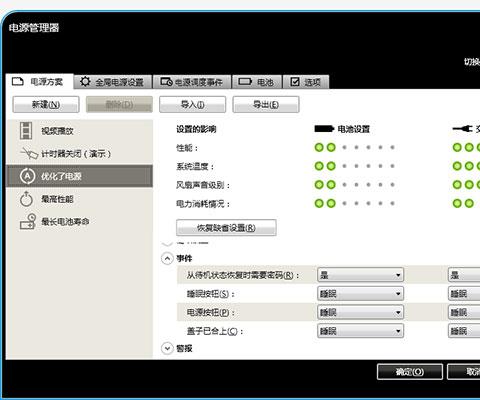Click the 计时器关闭 (演示) plan icon
The width and height of the screenshot is (480, 400).
pyautogui.click(x=29, y=153)
